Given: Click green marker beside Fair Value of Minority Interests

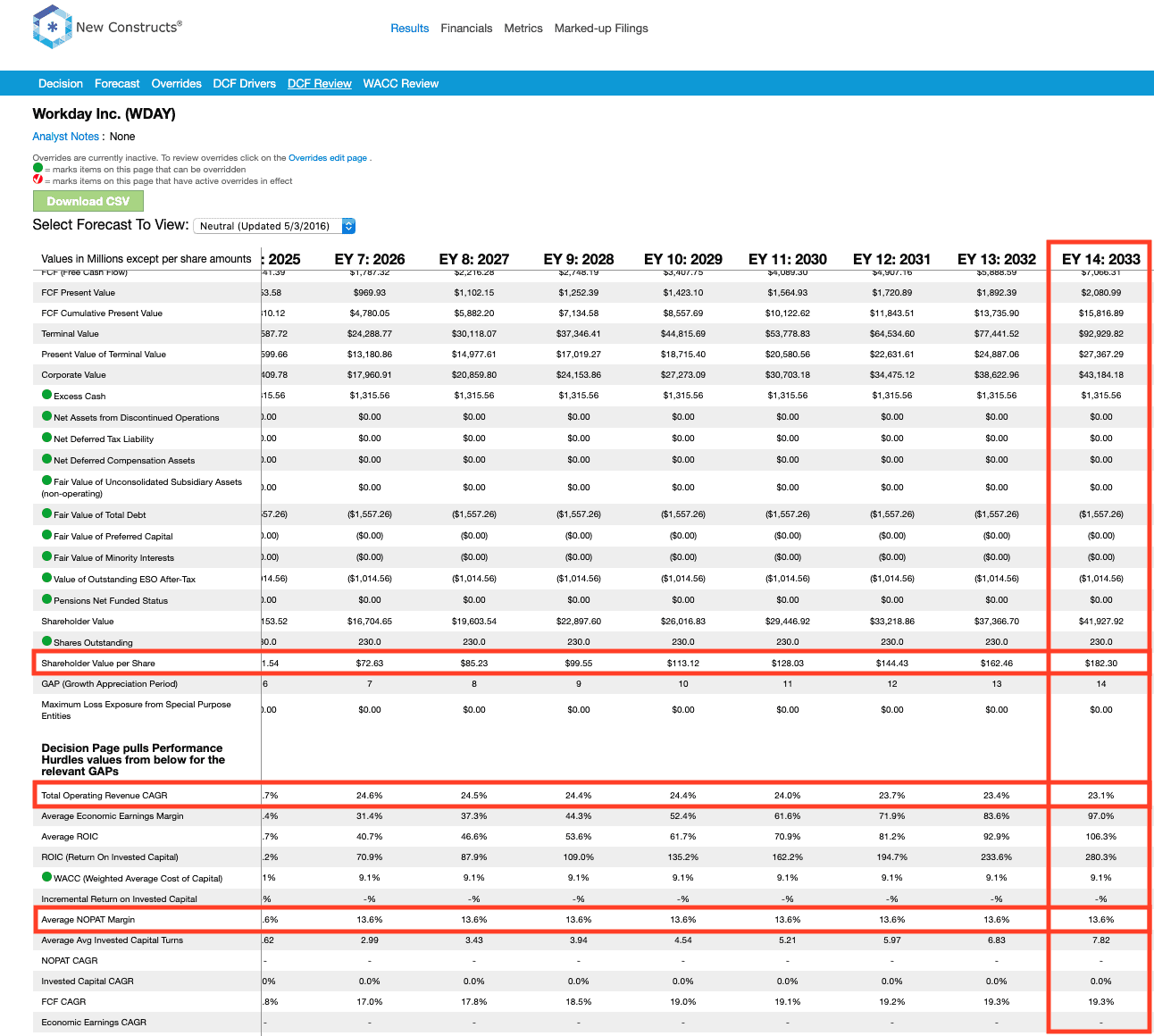Looking at the screenshot, I should (x=47, y=556).
